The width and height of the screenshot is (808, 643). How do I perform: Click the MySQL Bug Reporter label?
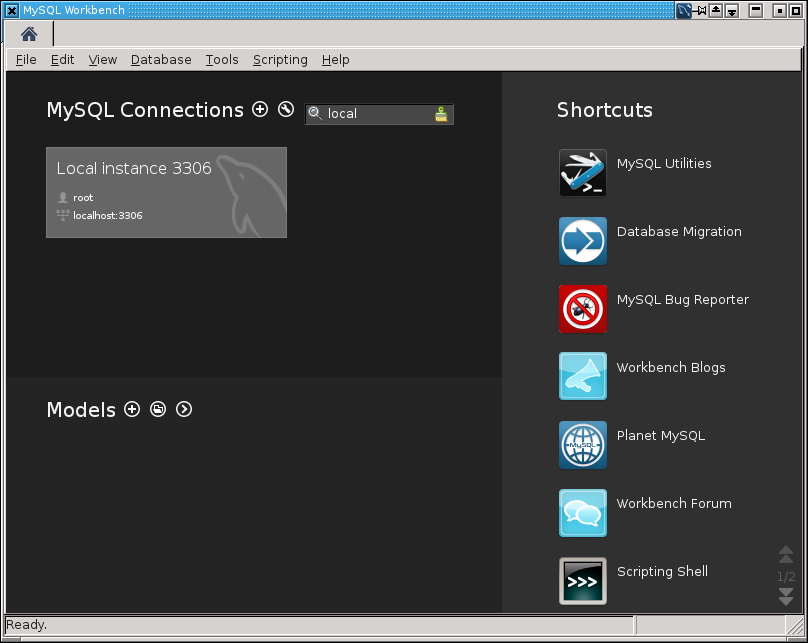point(683,300)
